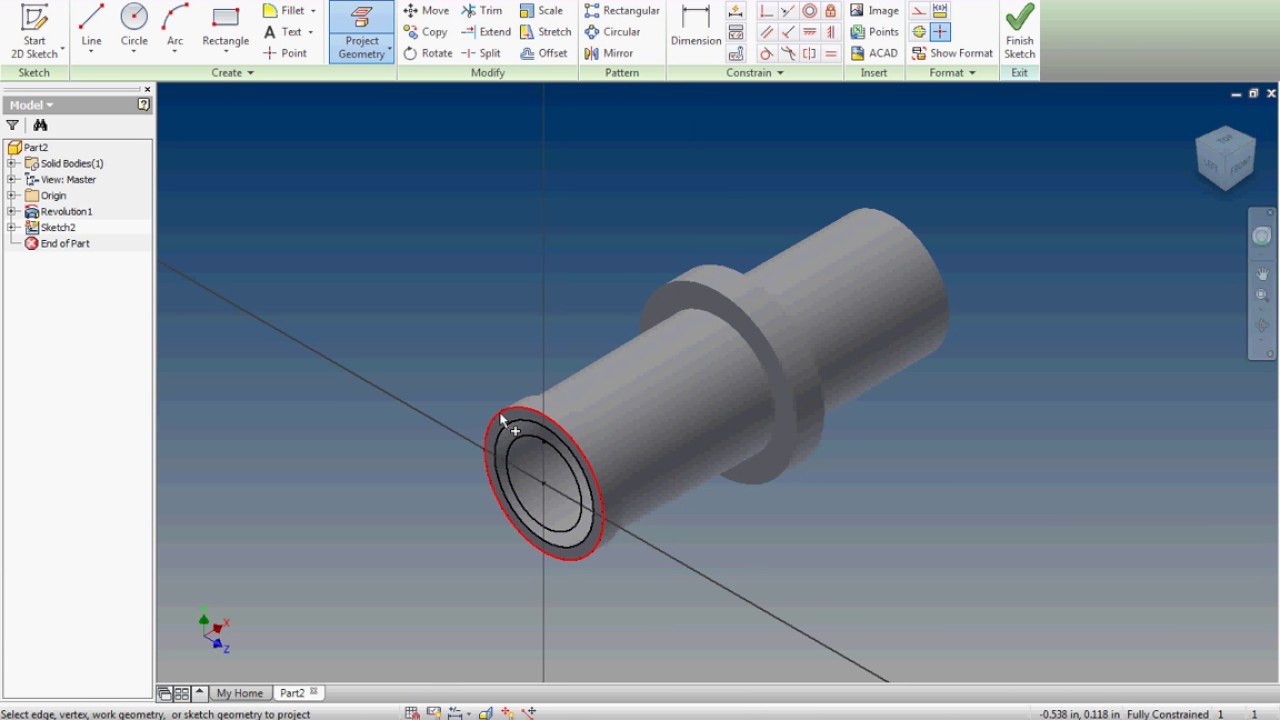Toggle the Center Point format button
Image resolution: width=1280 pixels, height=720 pixels.
tap(940, 32)
